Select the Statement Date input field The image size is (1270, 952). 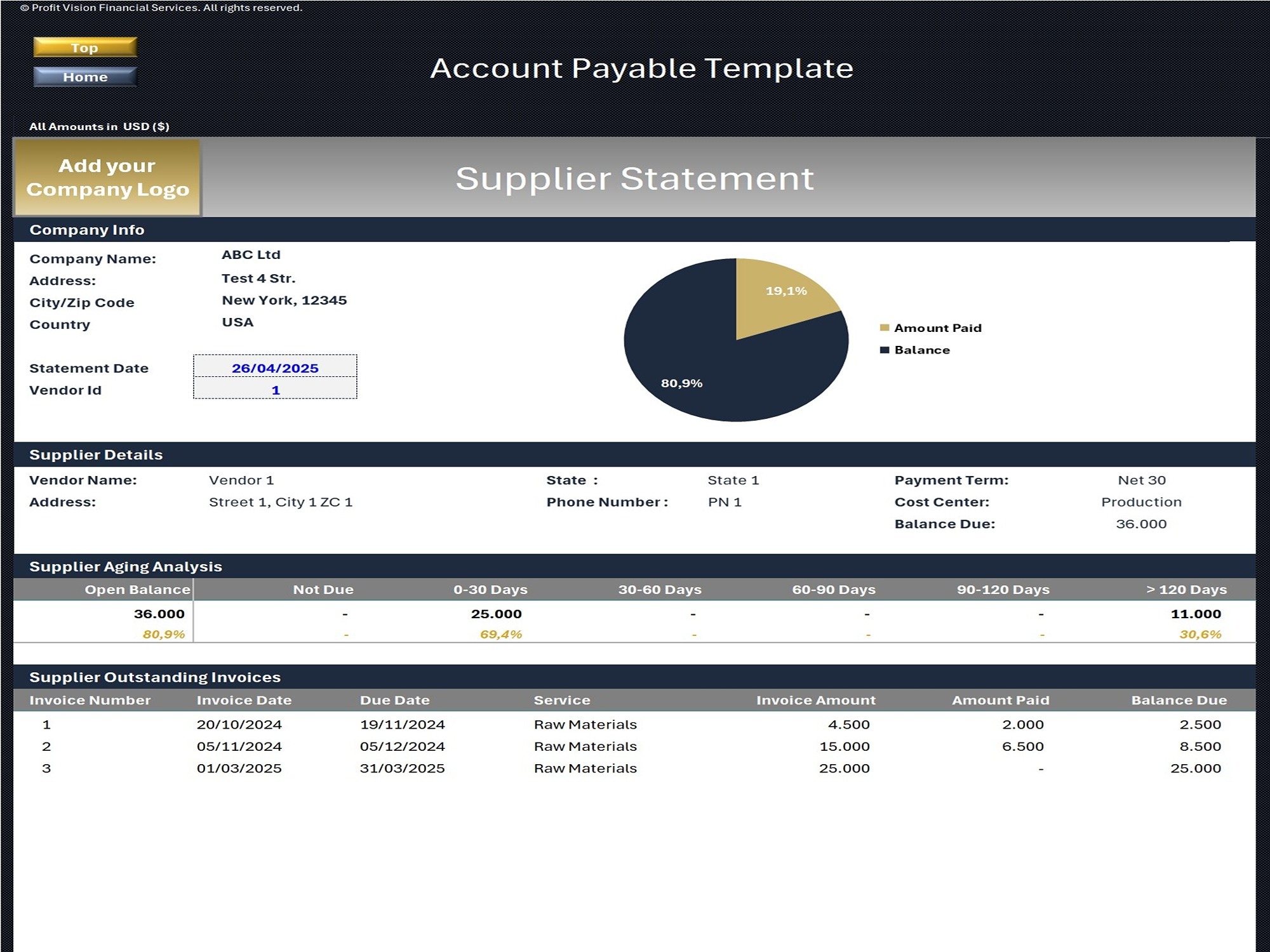pyautogui.click(x=274, y=368)
